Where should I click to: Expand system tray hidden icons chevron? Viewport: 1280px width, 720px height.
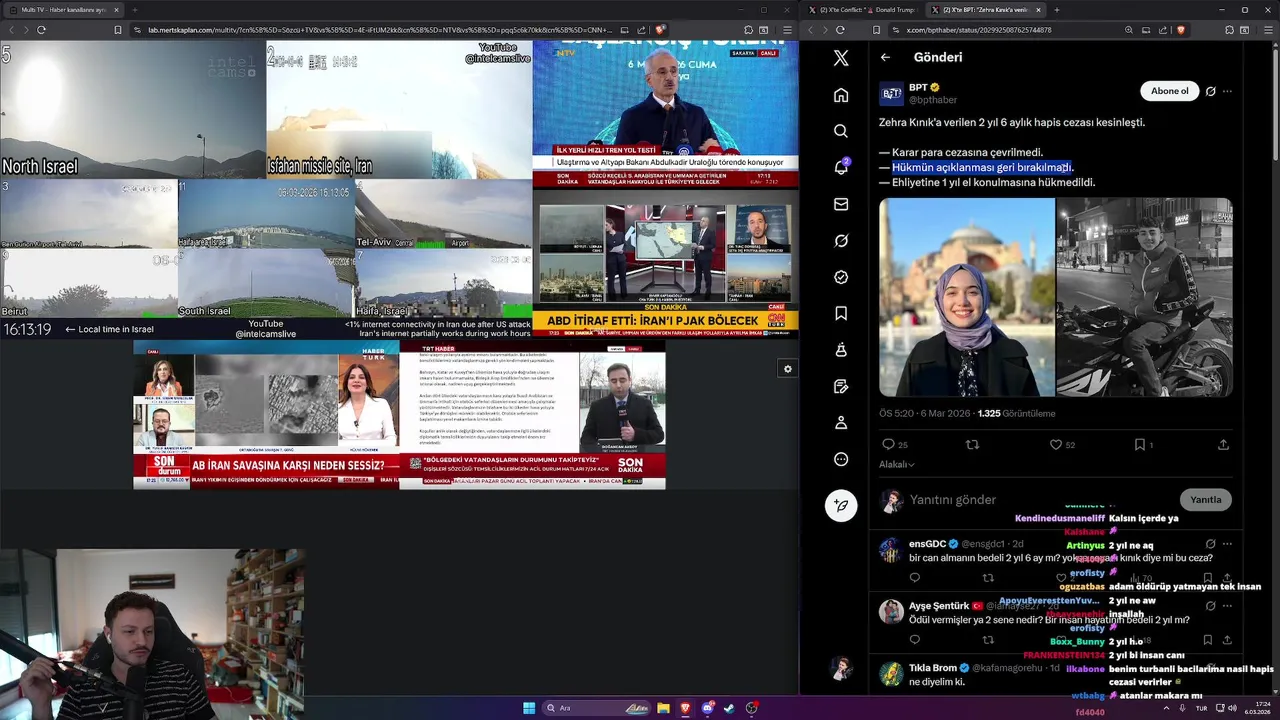(x=1166, y=708)
